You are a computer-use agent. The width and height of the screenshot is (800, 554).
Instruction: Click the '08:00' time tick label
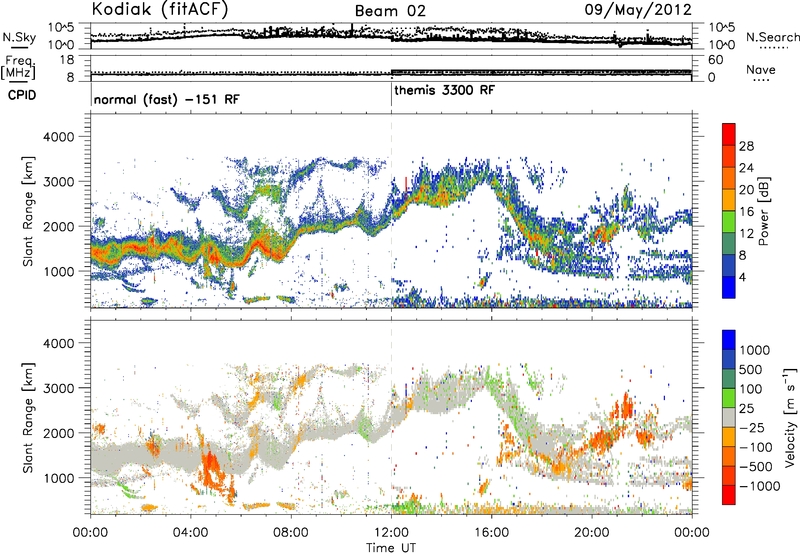point(291,533)
